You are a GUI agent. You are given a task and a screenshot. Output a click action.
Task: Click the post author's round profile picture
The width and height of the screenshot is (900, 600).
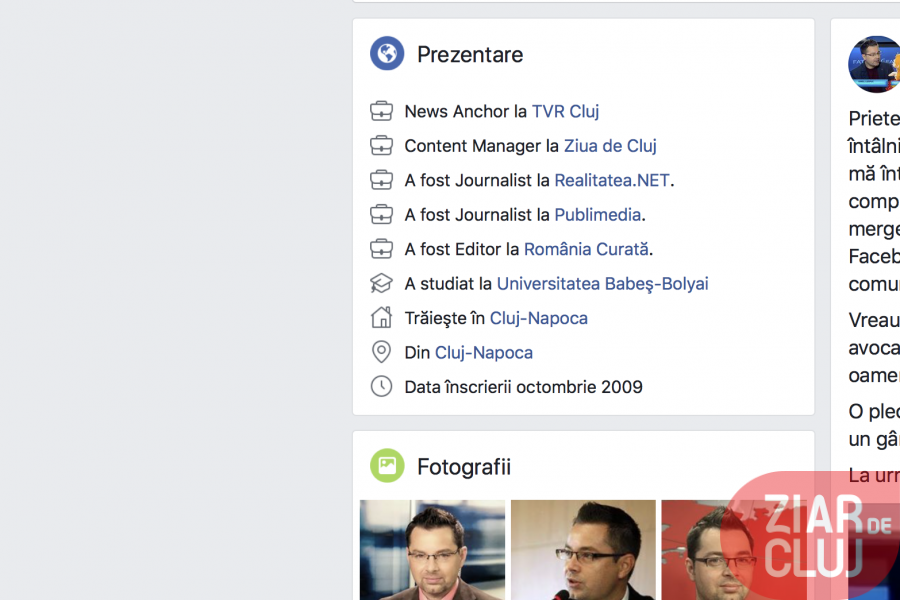point(874,64)
